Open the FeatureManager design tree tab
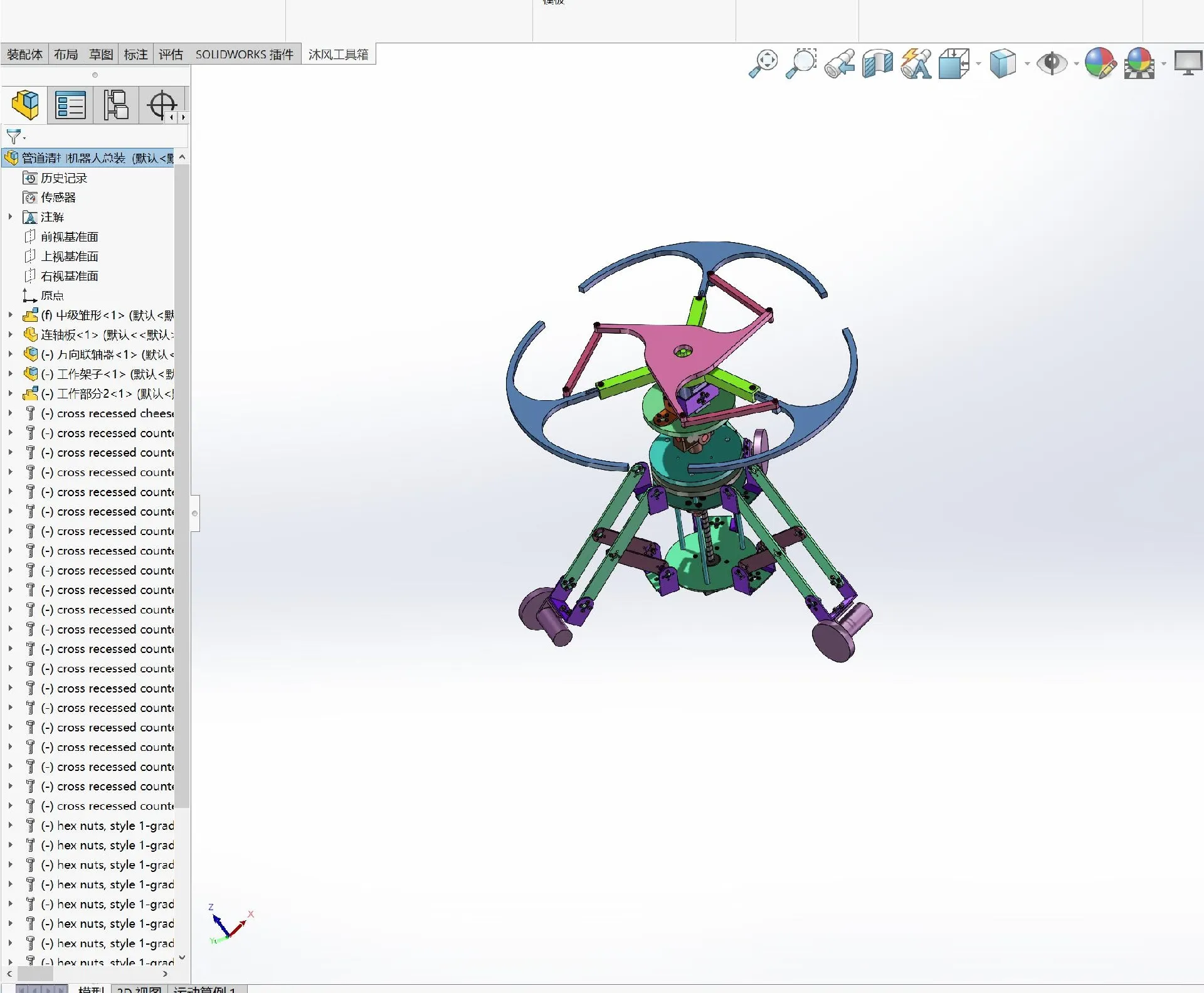Viewport: 1204px width, 993px height. [26, 105]
